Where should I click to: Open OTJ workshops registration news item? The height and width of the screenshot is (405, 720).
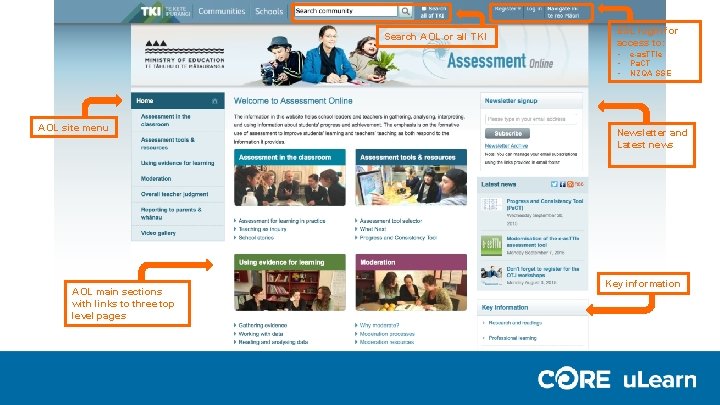pyautogui.click(x=543, y=272)
